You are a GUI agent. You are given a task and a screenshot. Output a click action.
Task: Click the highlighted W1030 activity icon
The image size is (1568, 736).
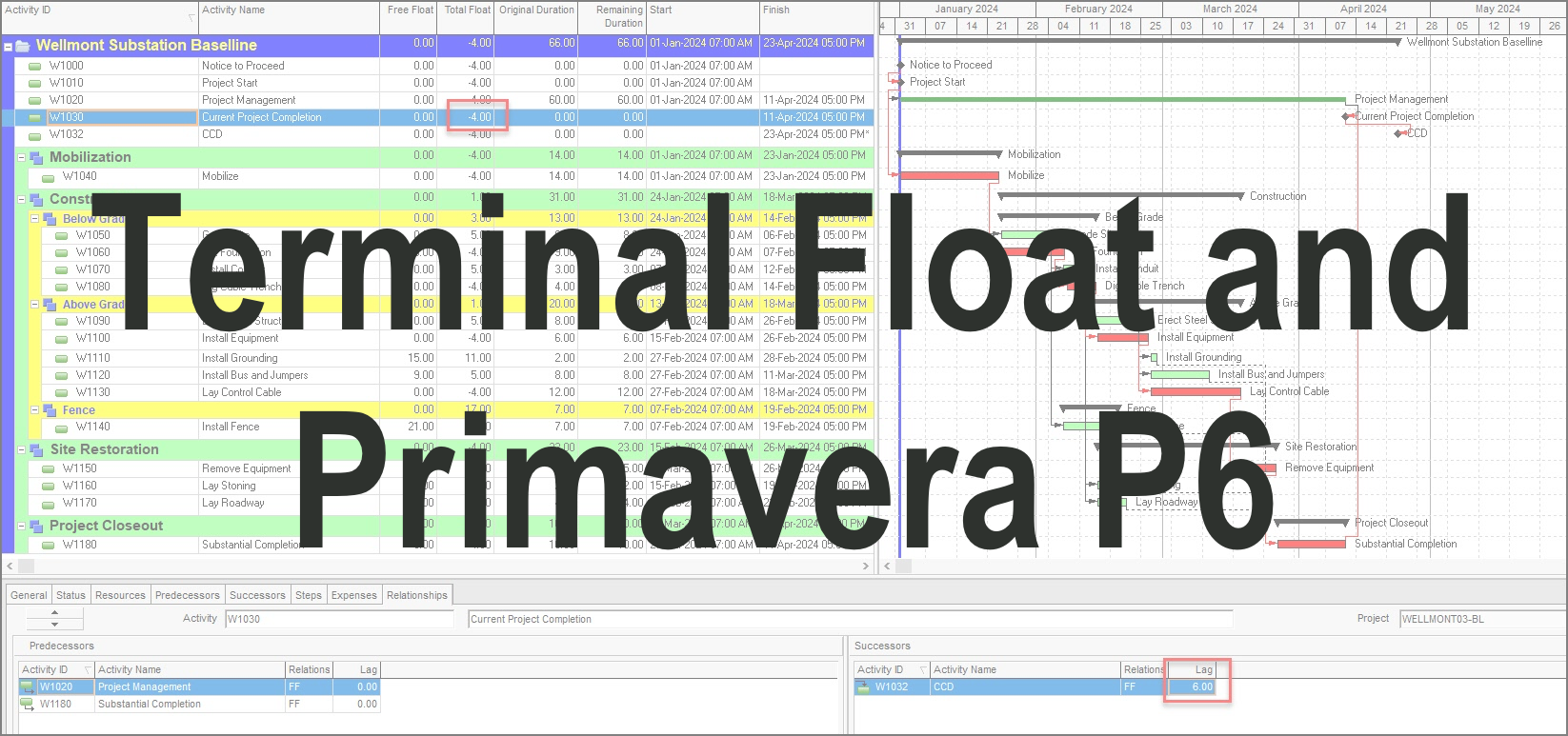coord(35,117)
